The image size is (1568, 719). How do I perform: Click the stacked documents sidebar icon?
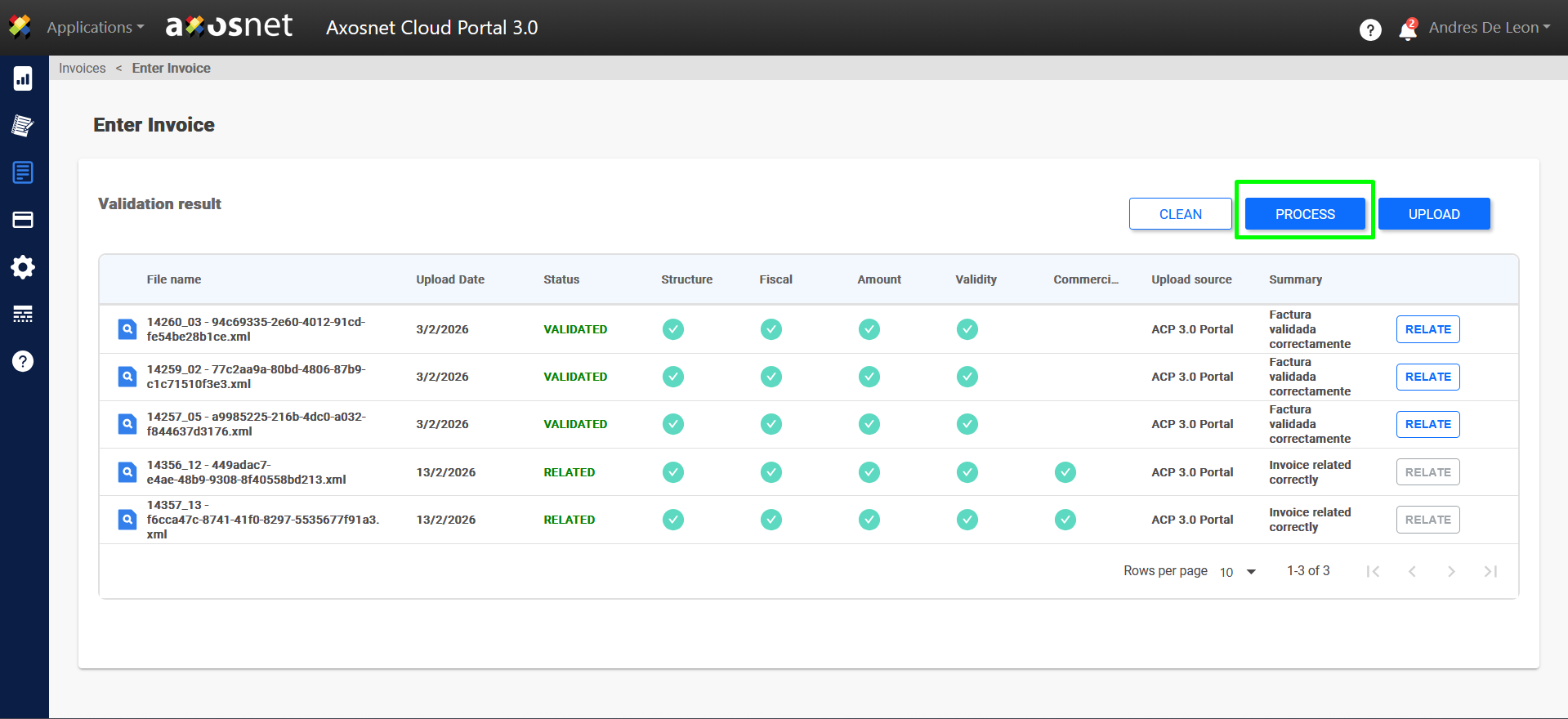pyautogui.click(x=23, y=126)
